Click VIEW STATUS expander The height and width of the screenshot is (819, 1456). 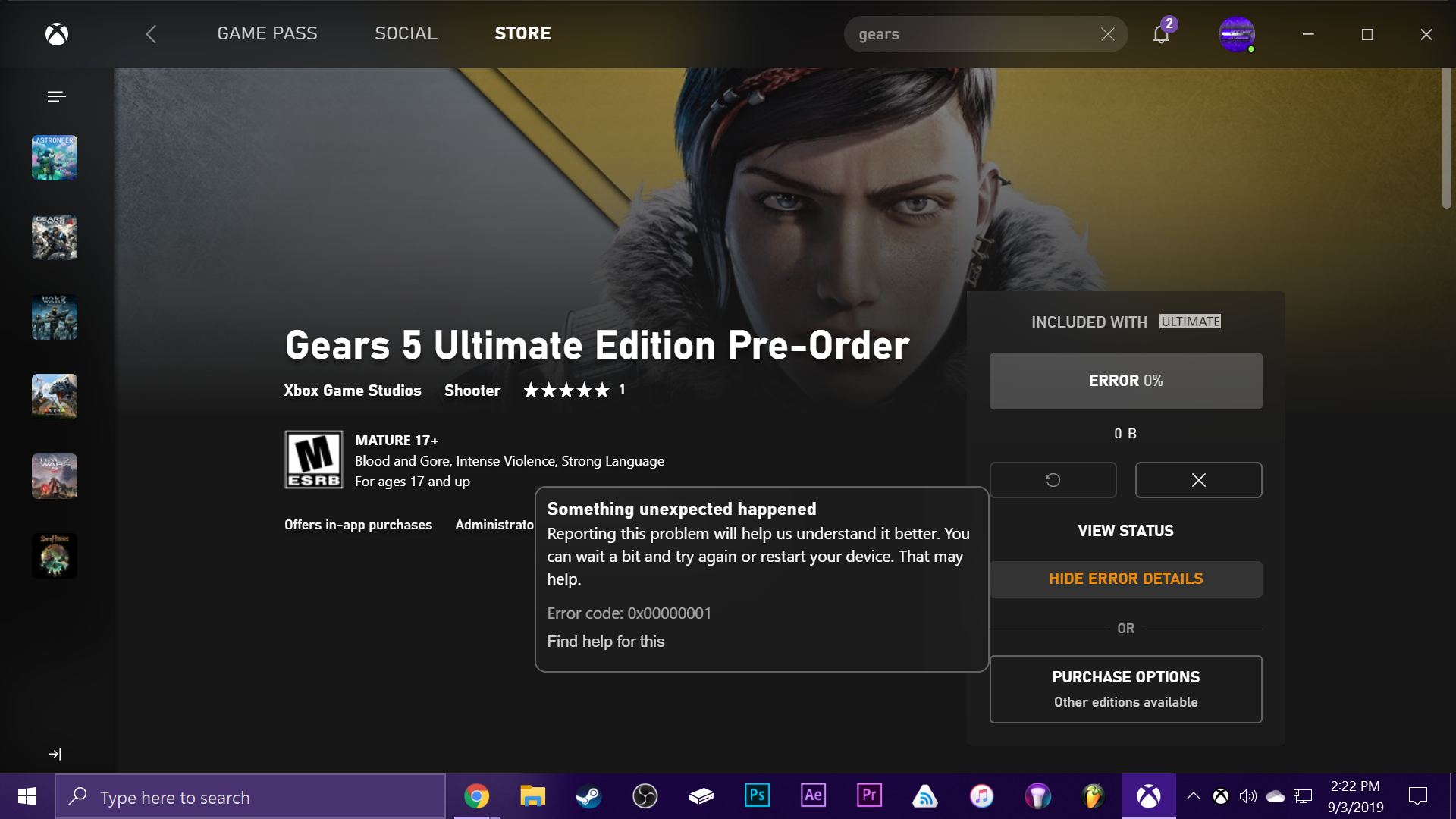[x=1125, y=530]
